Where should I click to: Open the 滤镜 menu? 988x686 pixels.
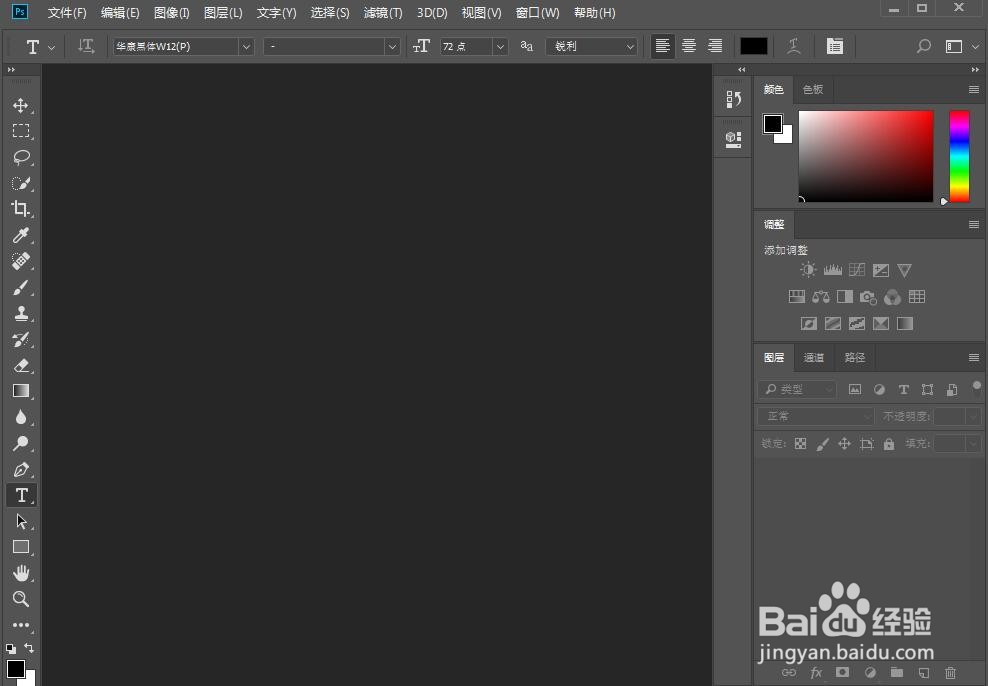point(382,13)
